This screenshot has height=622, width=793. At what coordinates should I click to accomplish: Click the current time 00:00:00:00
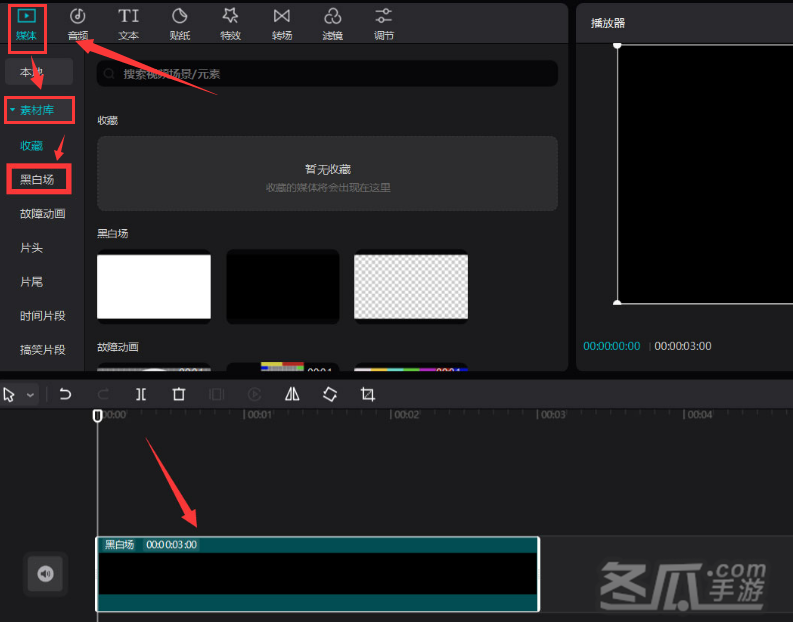coord(611,346)
